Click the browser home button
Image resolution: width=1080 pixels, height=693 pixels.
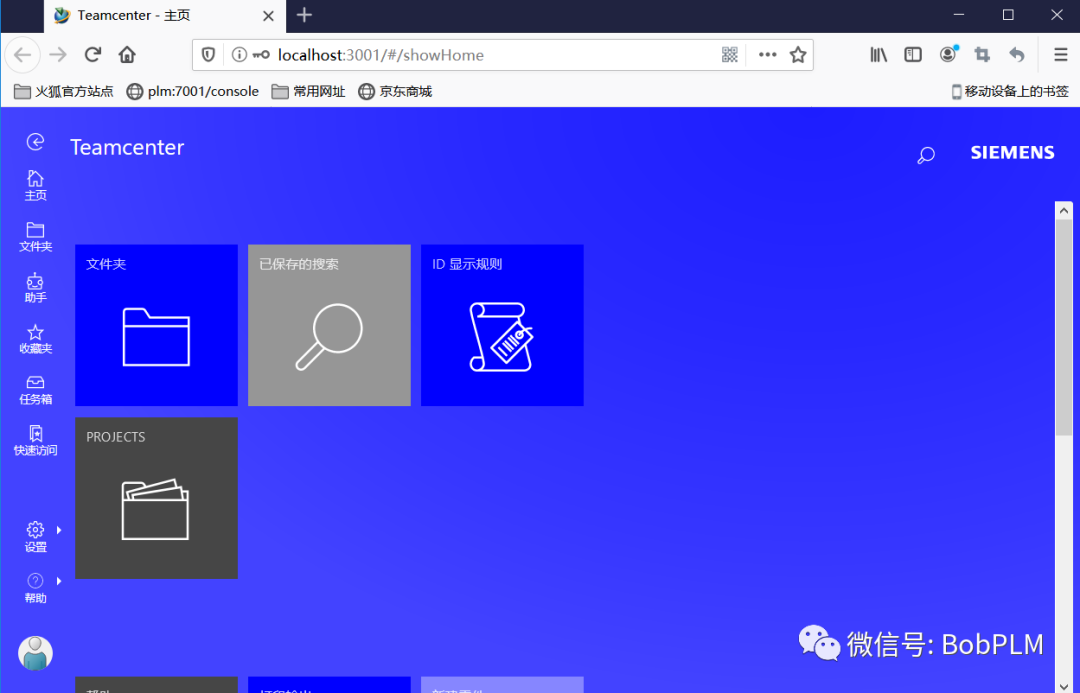click(127, 54)
